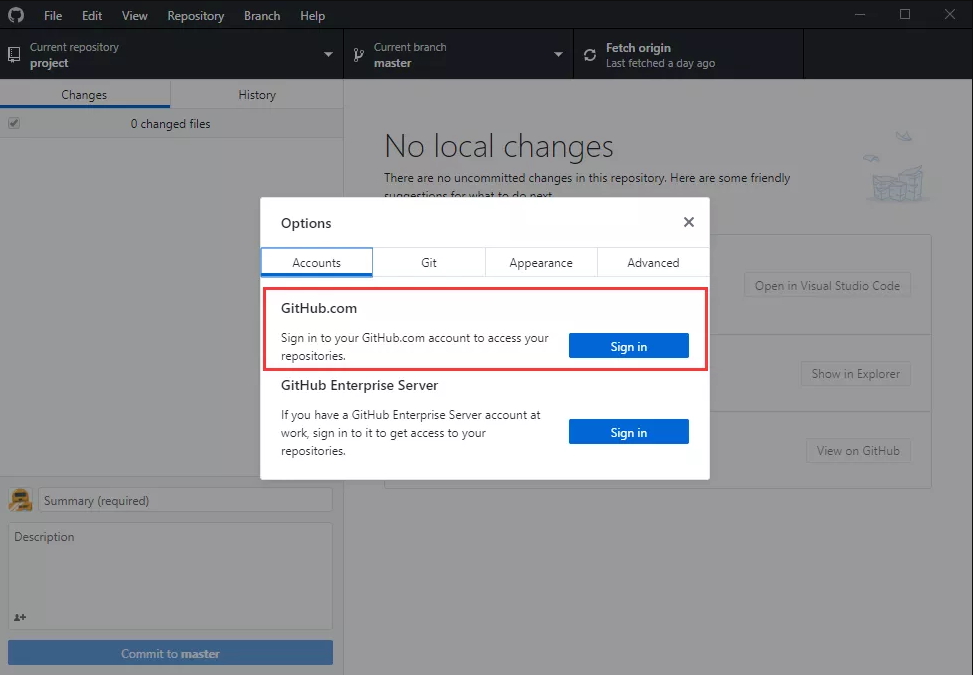Switch to the Changes tab
Viewport: 973px width, 675px height.
pos(84,94)
